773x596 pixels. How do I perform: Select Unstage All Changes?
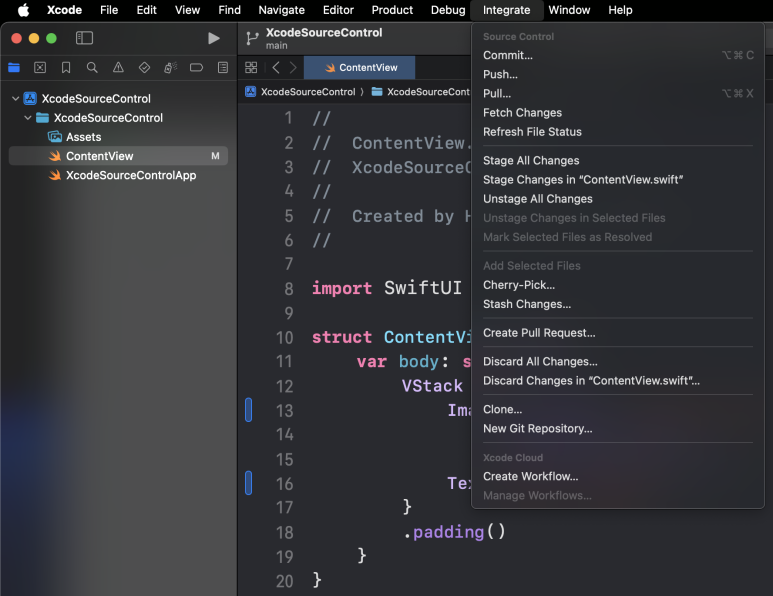click(x=618, y=199)
